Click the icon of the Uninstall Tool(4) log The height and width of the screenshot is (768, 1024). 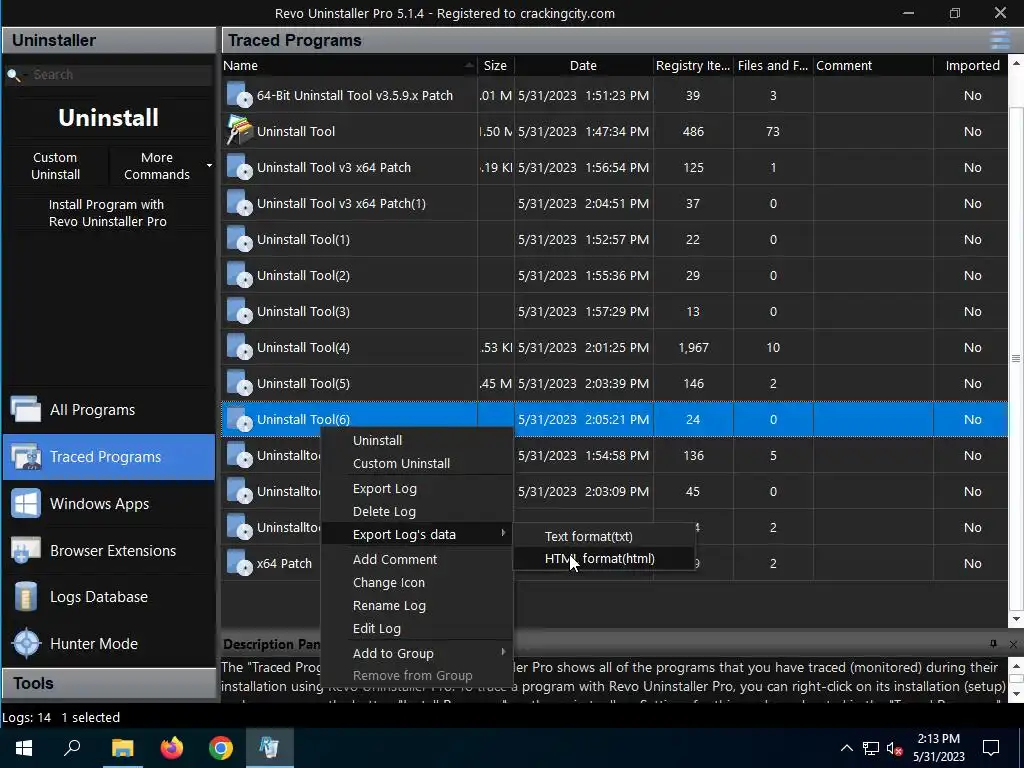pyautogui.click(x=239, y=347)
